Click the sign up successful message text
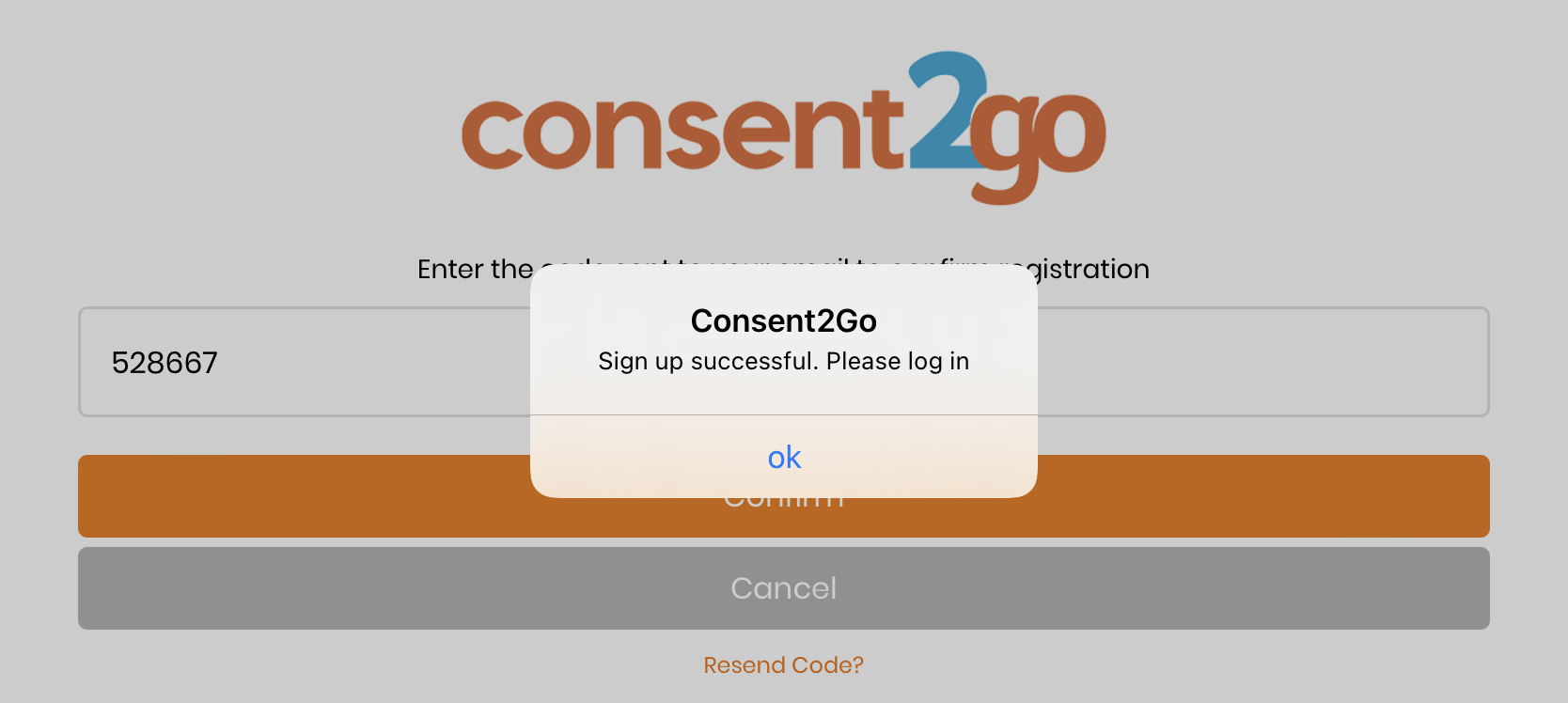This screenshot has height=703, width=1568. pyautogui.click(x=783, y=360)
